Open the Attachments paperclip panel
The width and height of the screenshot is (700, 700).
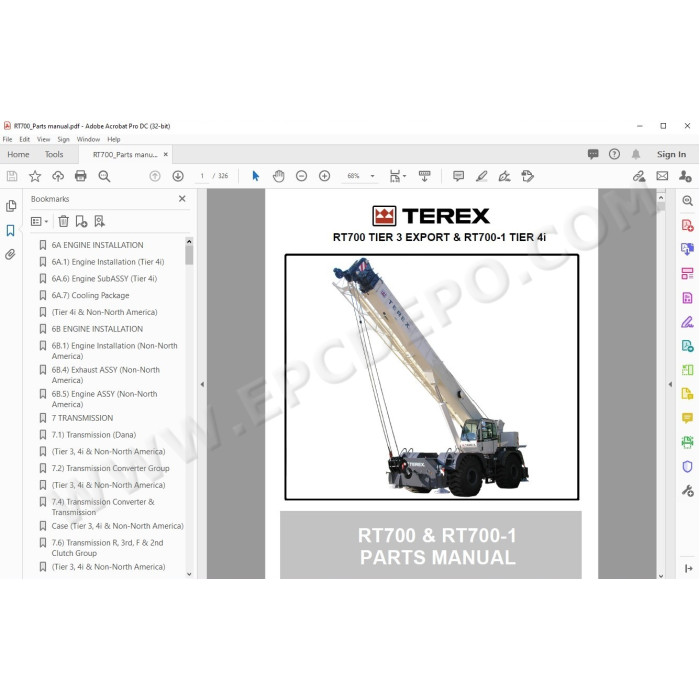[x=11, y=255]
